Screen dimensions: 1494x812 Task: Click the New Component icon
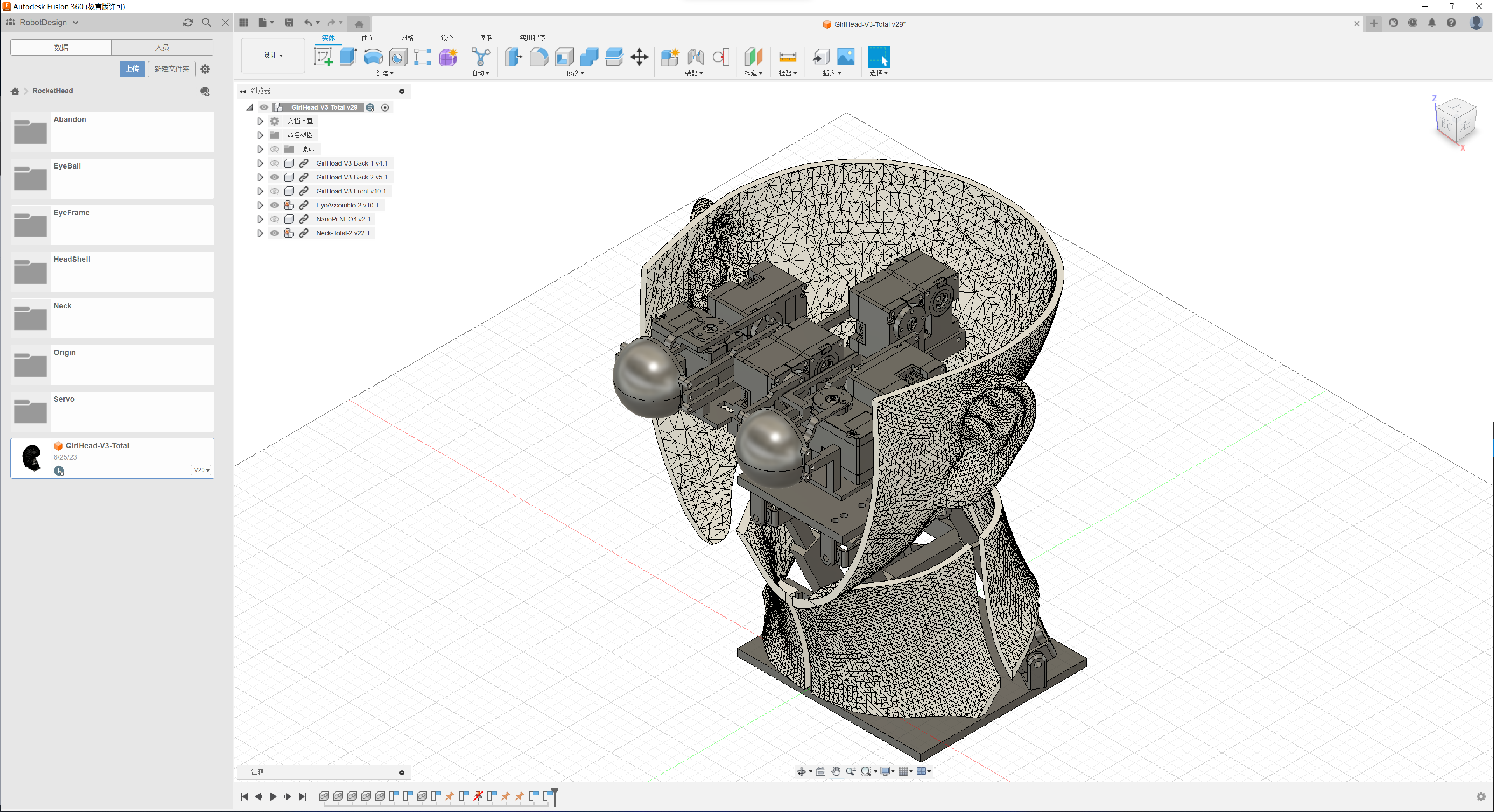tap(670, 57)
